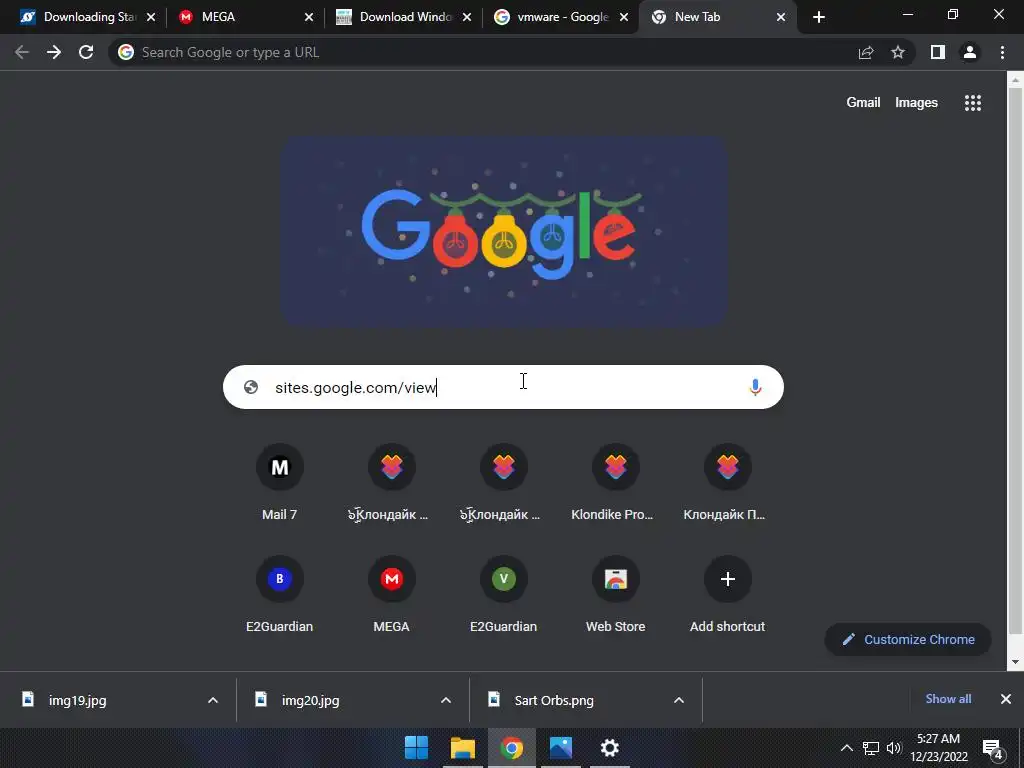Click the browser back arrow
The image size is (1024, 768).
22,52
